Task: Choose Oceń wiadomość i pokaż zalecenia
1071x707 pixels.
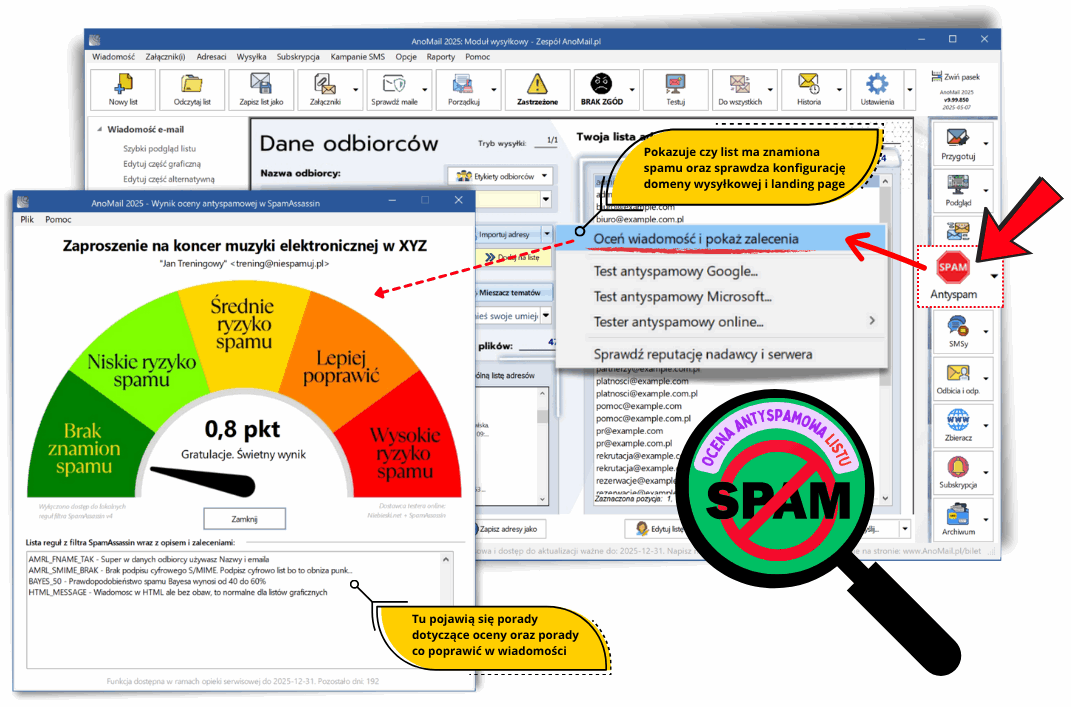Action: click(722, 239)
